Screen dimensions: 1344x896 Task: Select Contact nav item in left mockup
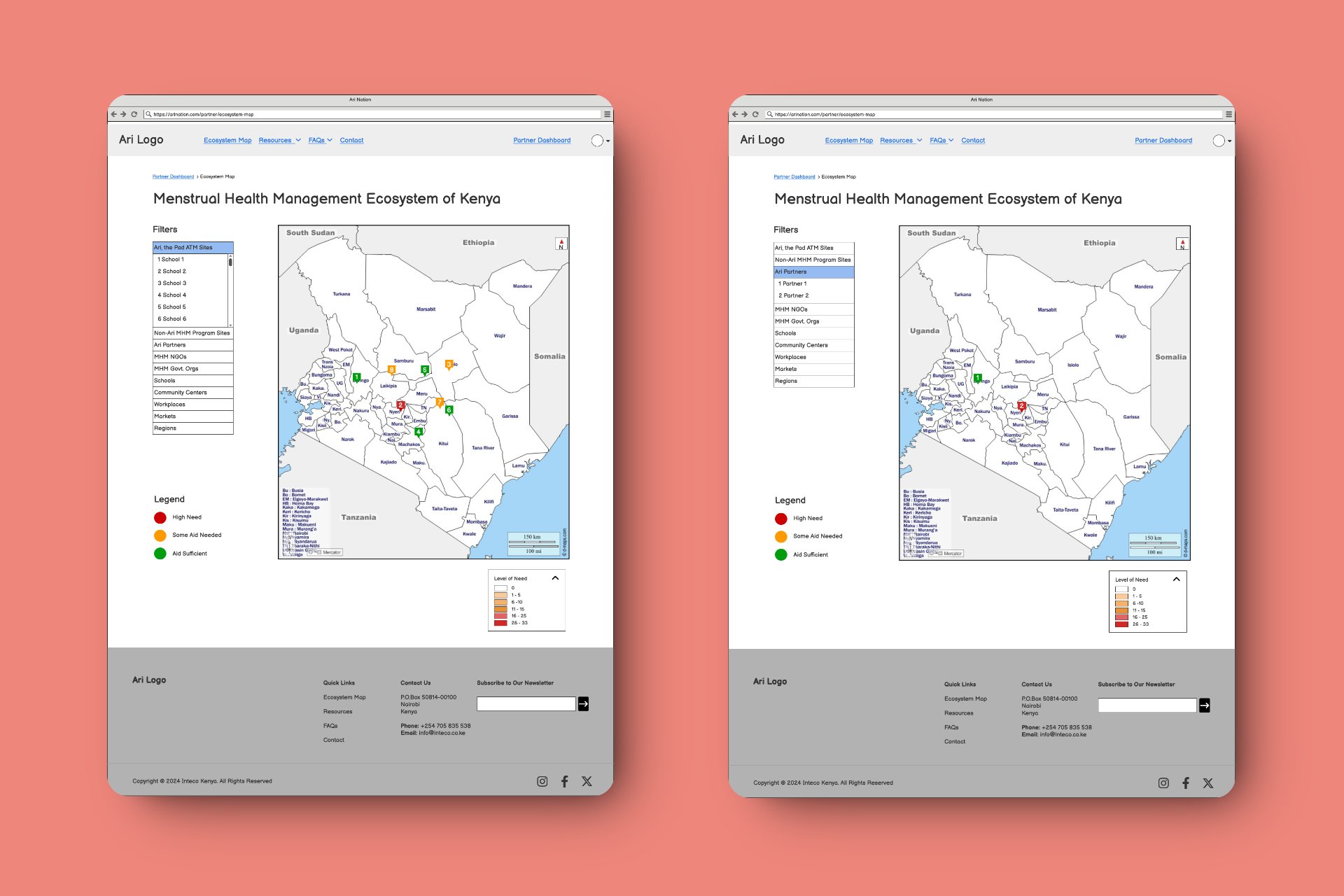click(351, 140)
